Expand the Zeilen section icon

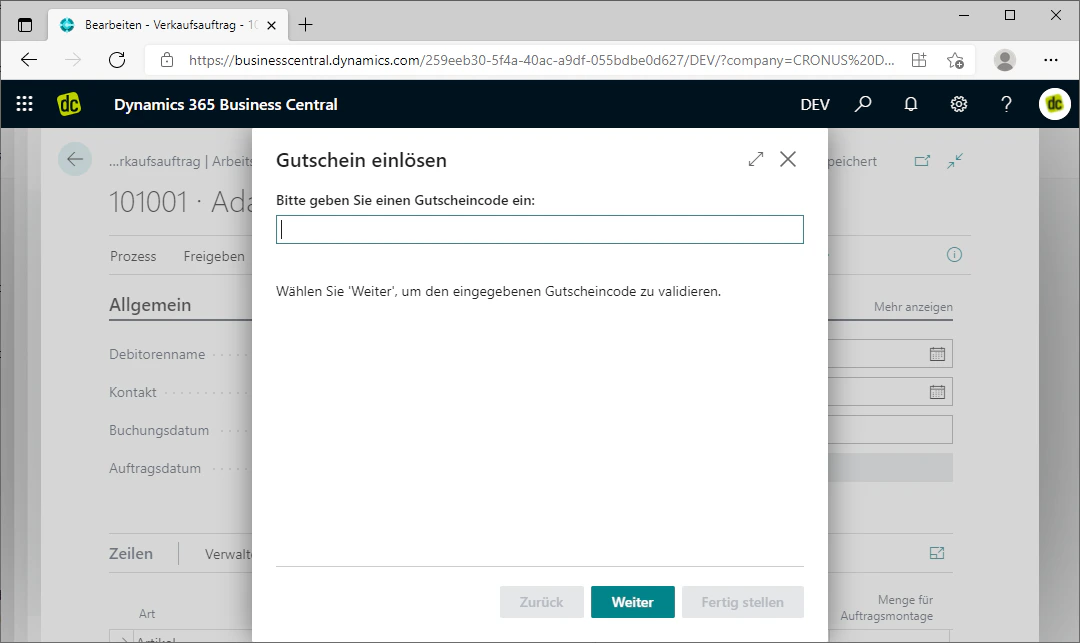click(x=937, y=553)
